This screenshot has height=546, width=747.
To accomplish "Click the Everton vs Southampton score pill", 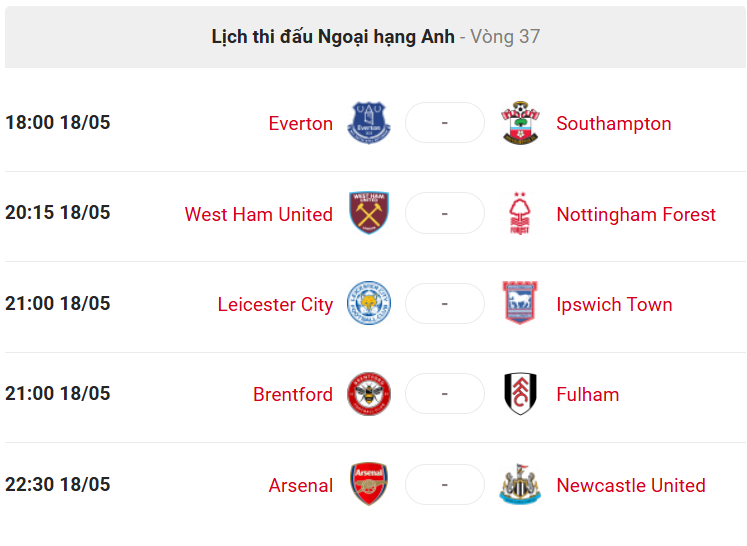I will coord(445,123).
